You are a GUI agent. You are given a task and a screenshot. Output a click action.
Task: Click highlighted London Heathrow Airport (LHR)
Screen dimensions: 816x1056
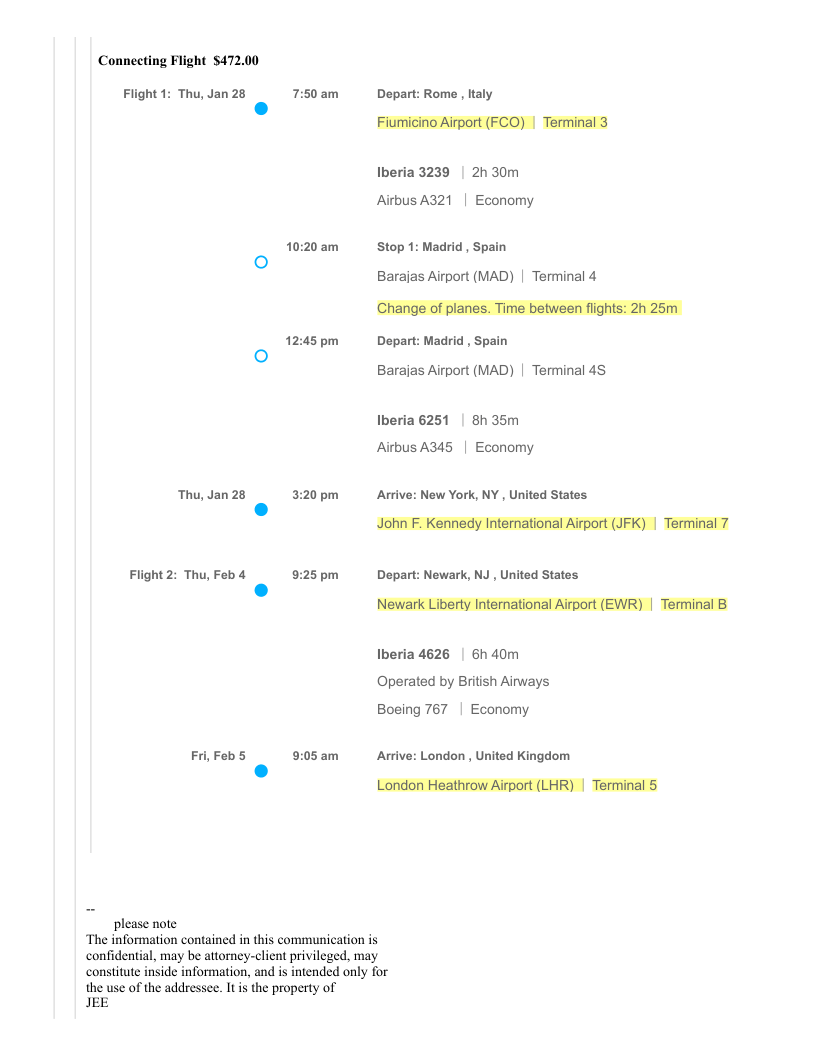point(475,786)
